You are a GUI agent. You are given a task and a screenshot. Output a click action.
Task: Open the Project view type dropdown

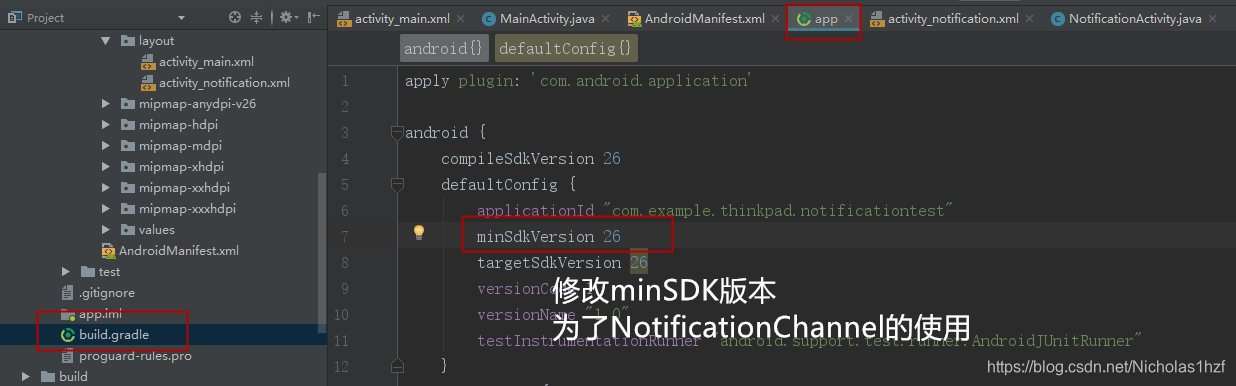[x=181, y=18]
